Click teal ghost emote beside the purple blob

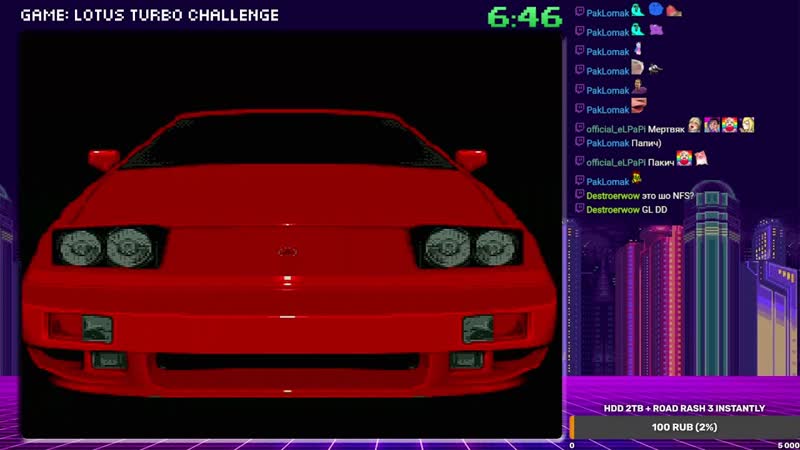coord(638,30)
